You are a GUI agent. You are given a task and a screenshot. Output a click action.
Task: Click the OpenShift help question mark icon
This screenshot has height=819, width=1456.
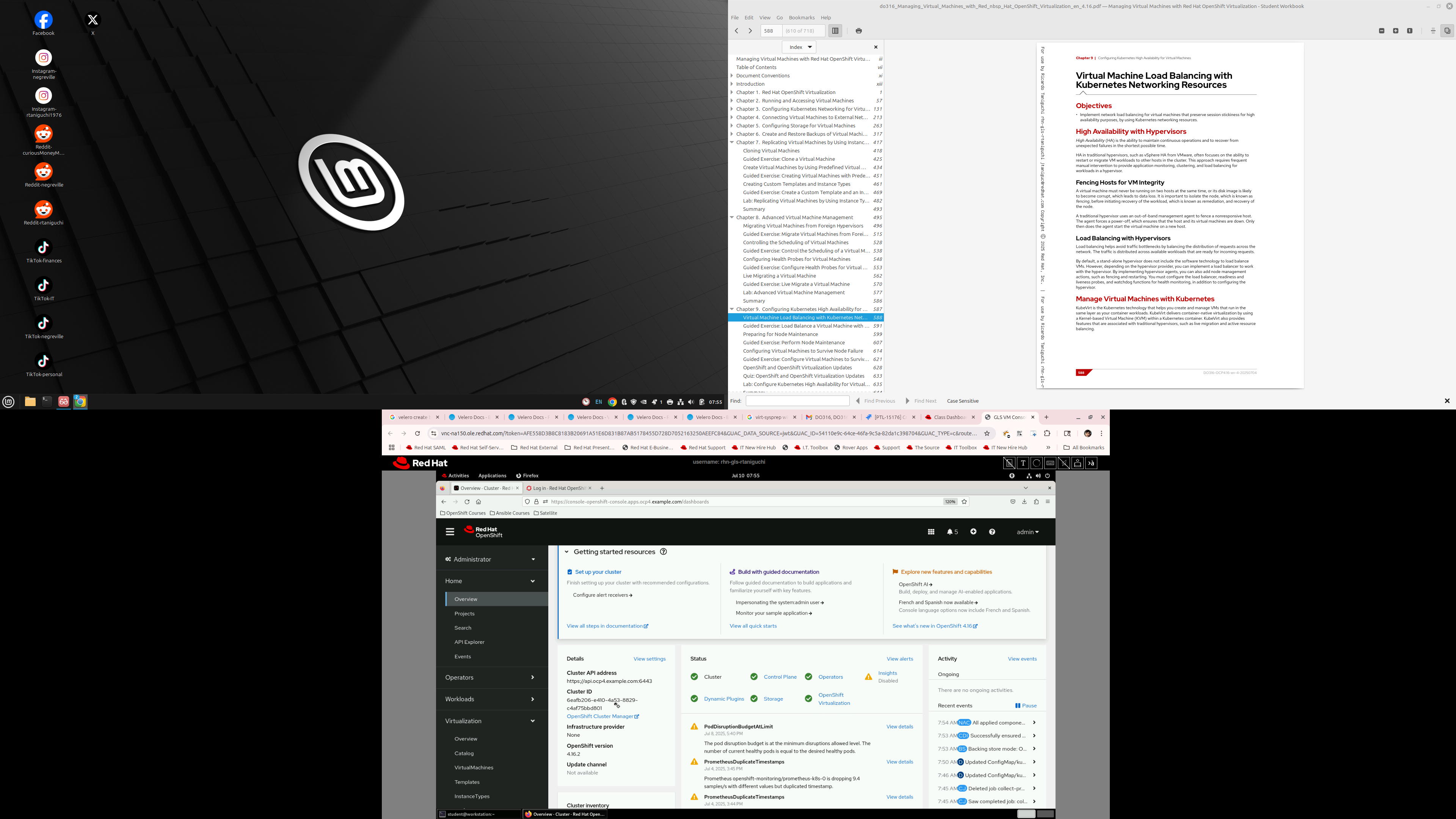992,532
